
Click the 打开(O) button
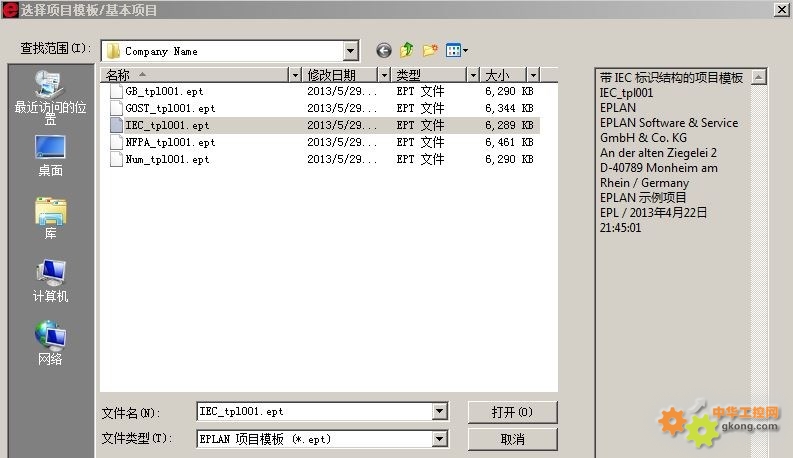(x=512, y=412)
